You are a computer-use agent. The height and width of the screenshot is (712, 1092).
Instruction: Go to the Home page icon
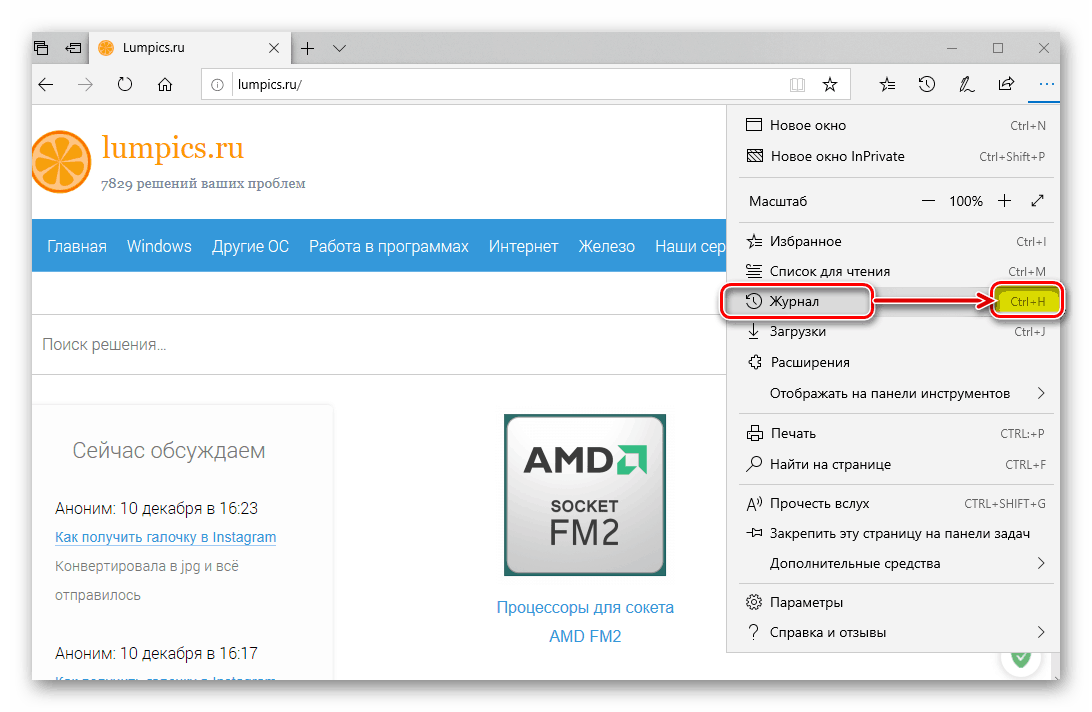pos(166,85)
